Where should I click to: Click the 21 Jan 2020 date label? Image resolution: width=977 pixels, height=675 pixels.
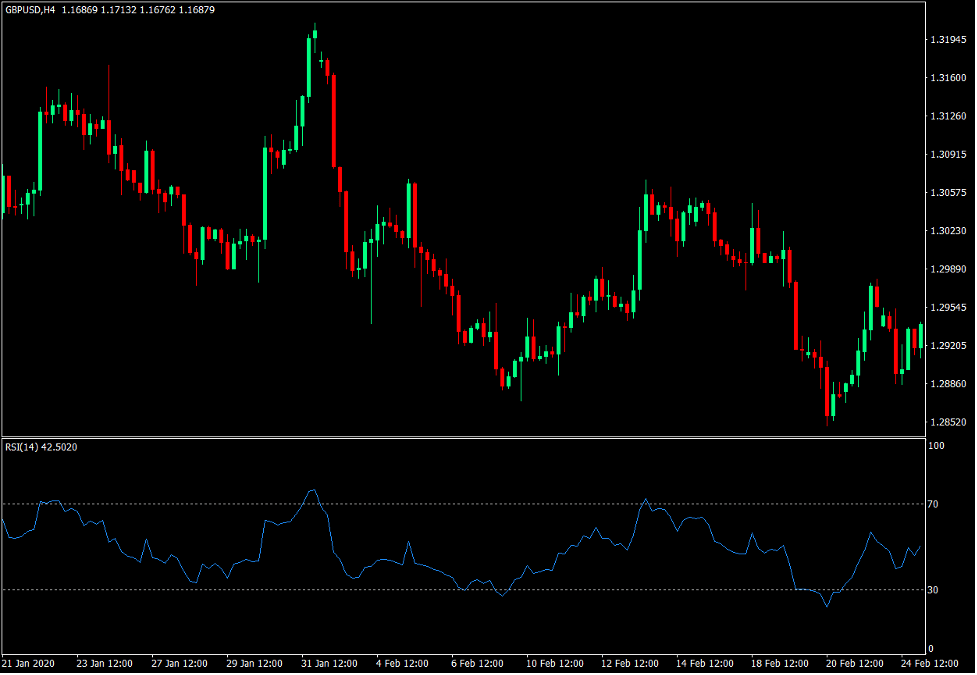[x=31, y=664]
